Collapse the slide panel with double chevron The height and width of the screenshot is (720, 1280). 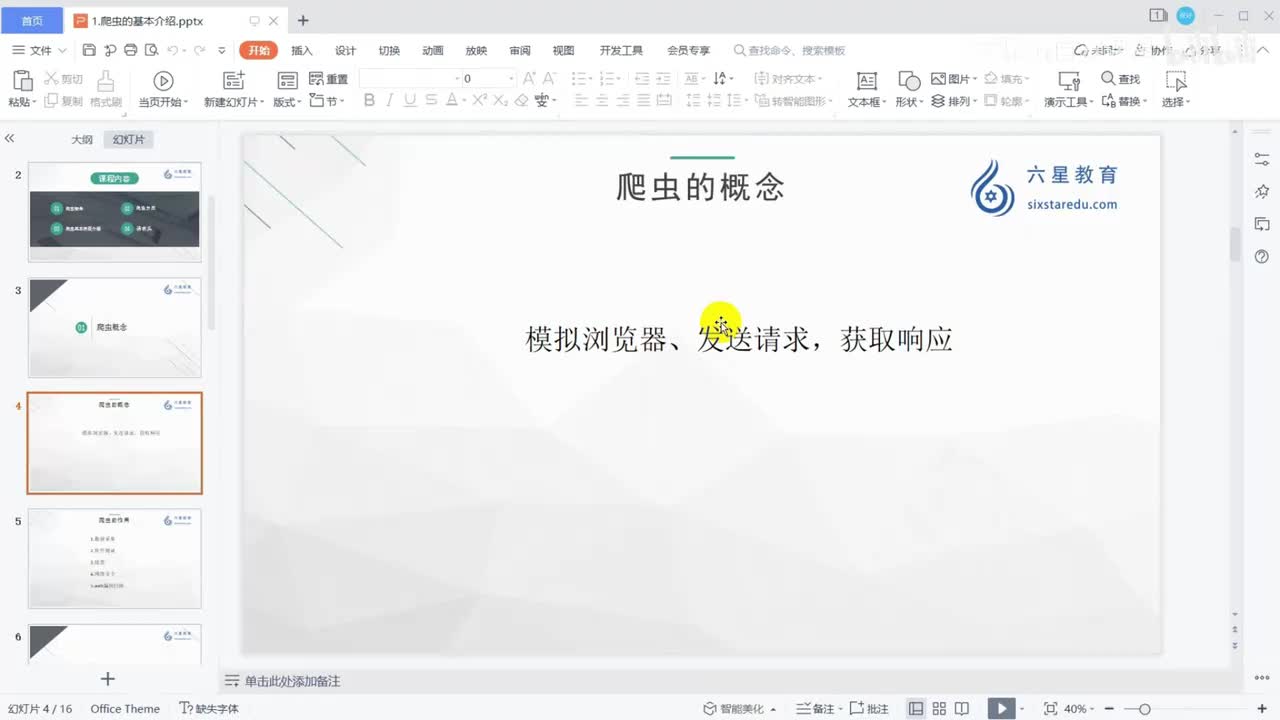tap(9, 139)
